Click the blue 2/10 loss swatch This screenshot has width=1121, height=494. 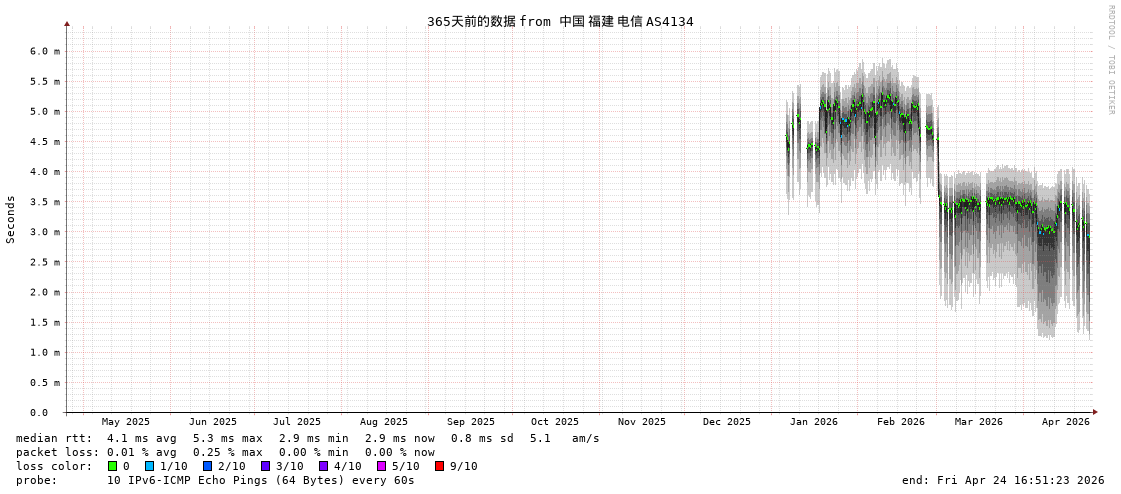click(x=207, y=466)
